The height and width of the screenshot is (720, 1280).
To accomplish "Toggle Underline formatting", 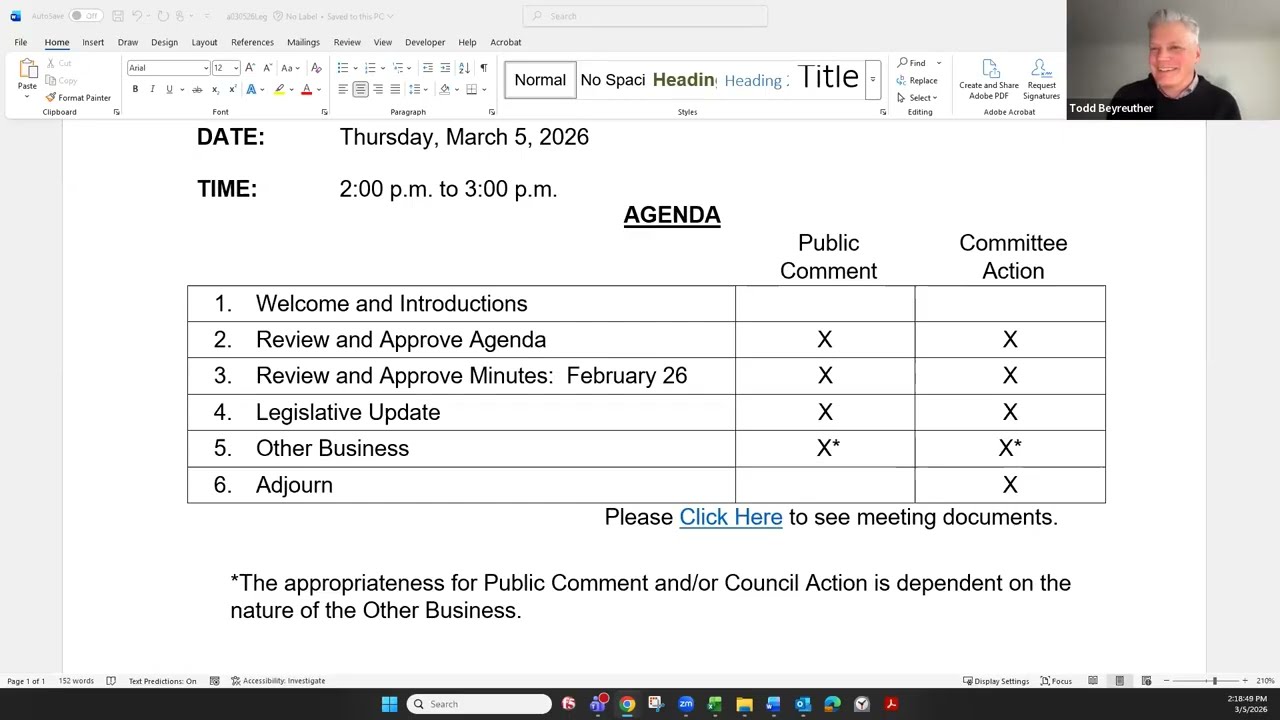I will pyautogui.click(x=169, y=89).
